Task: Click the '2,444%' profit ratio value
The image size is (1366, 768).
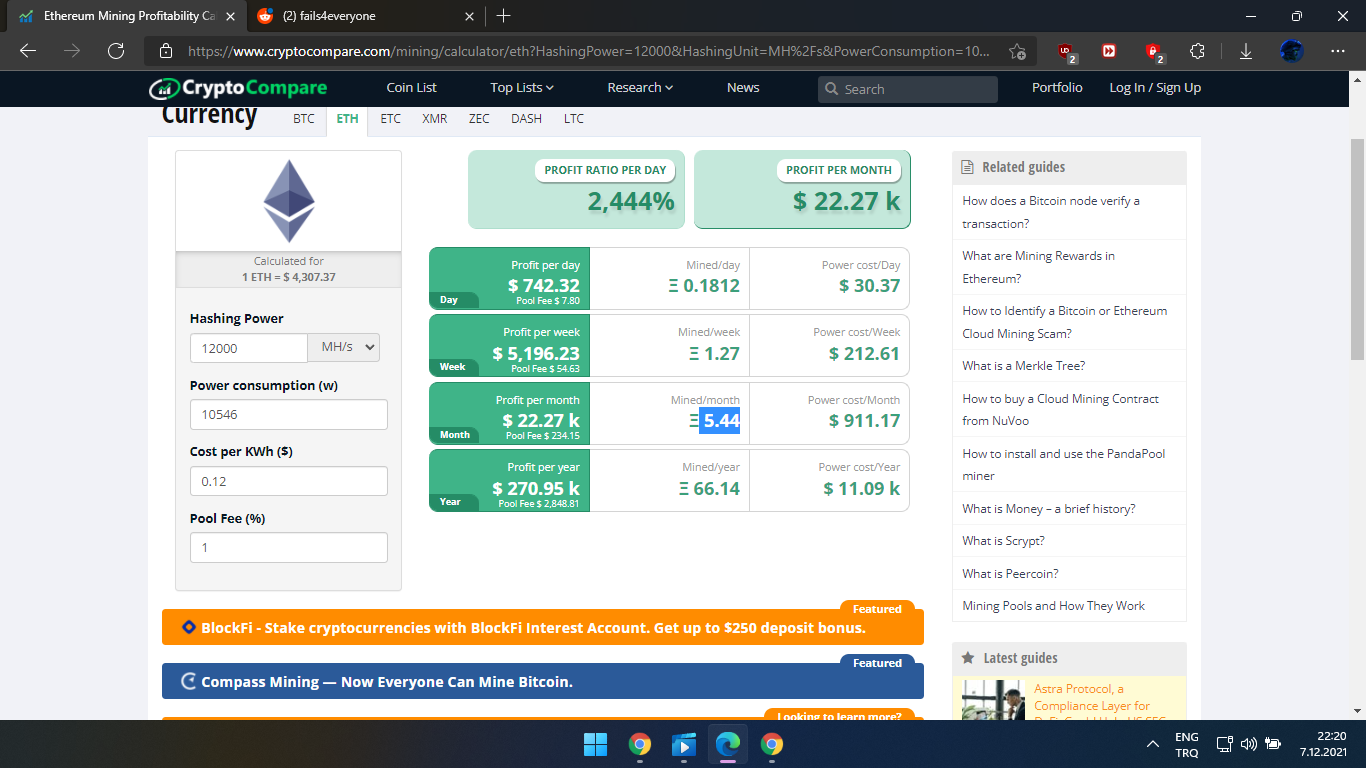Action: 631,201
